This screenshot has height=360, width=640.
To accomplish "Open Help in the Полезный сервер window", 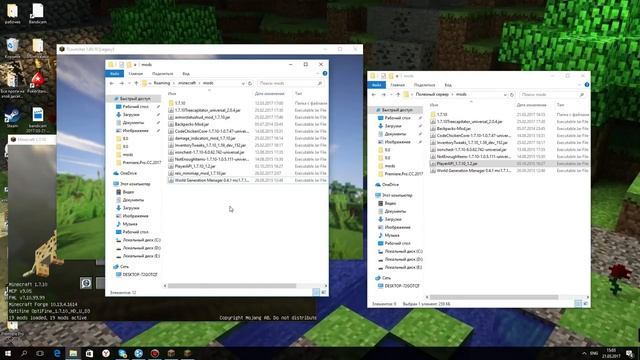I will tap(587, 85).
